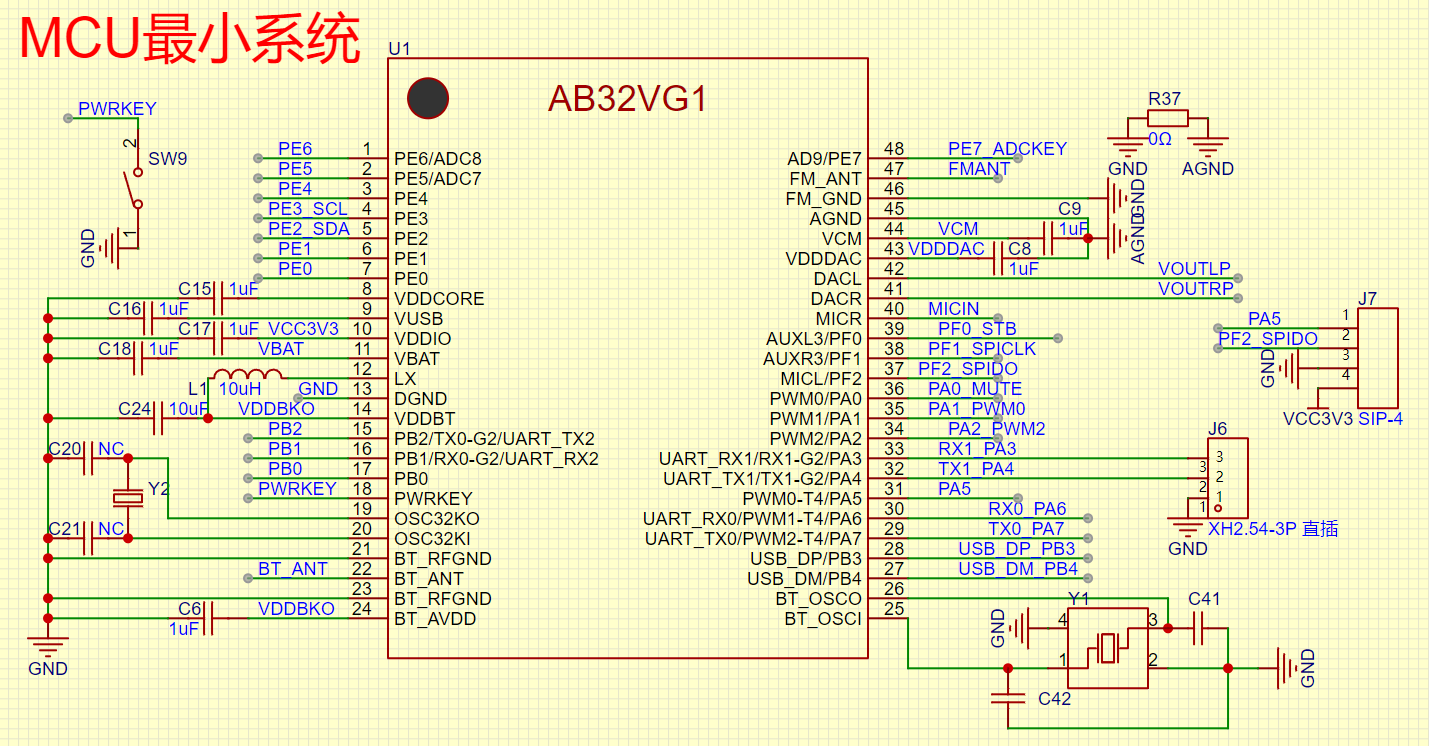The width and height of the screenshot is (1429, 746).
Task: Click the PB2/TX0-G2/UART_TX2 pin name
Action: click(x=494, y=438)
